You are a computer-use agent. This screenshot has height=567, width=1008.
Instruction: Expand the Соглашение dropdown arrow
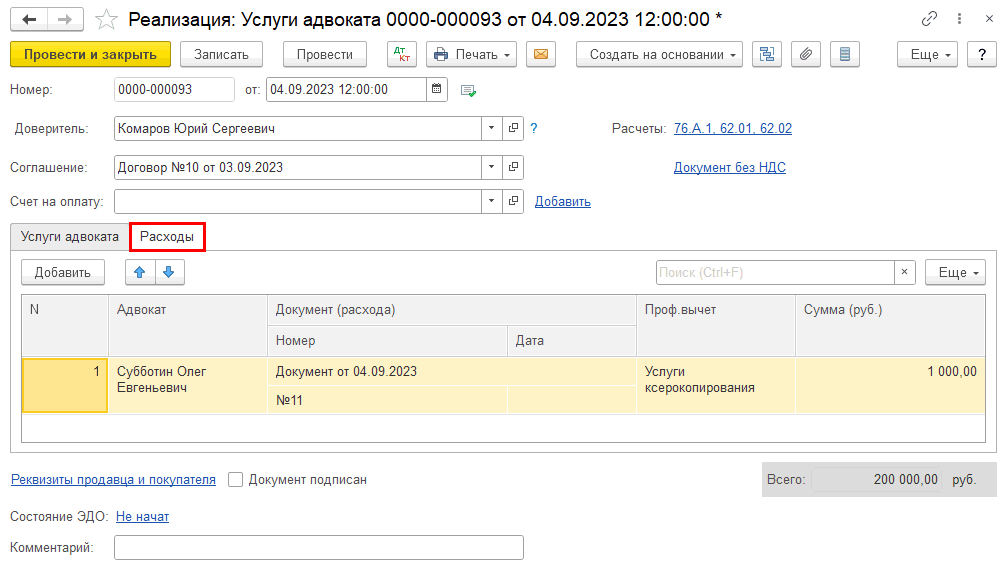[x=491, y=168]
